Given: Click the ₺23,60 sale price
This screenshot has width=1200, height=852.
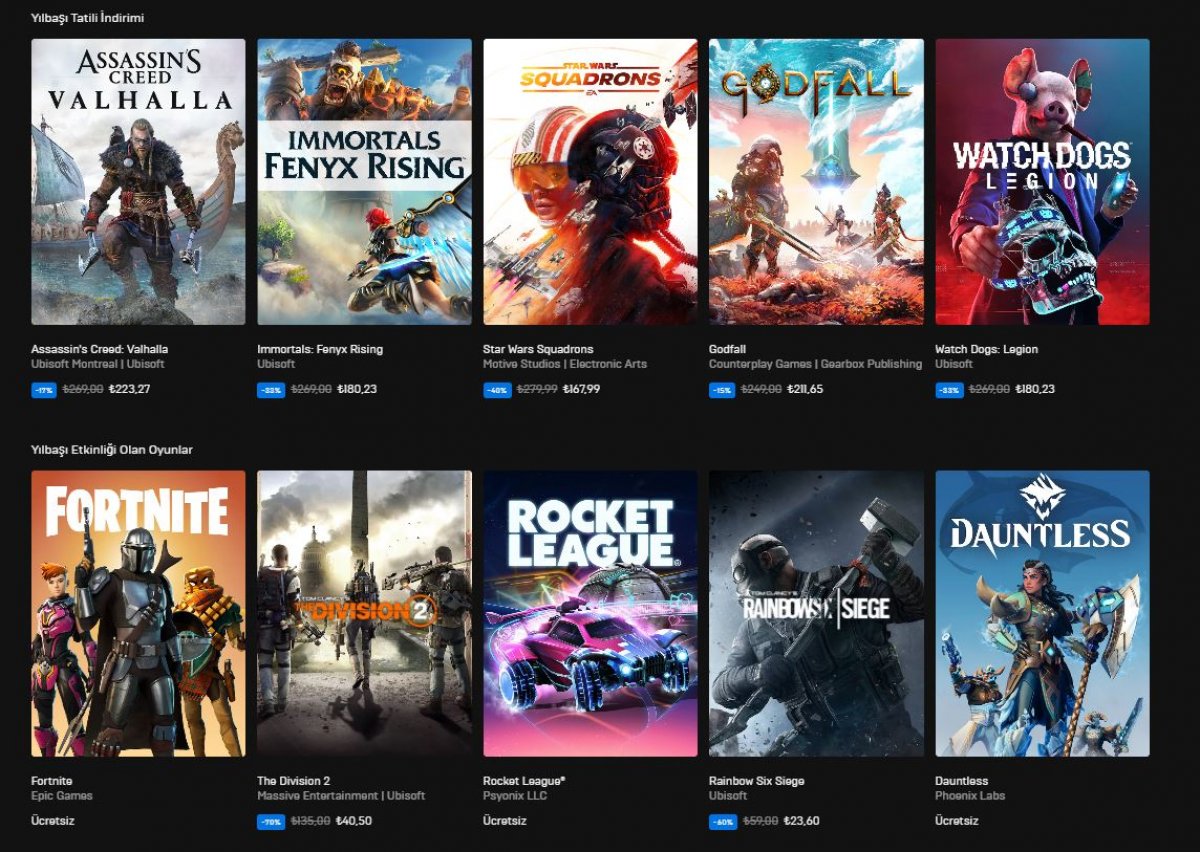Looking at the screenshot, I should click(801, 821).
